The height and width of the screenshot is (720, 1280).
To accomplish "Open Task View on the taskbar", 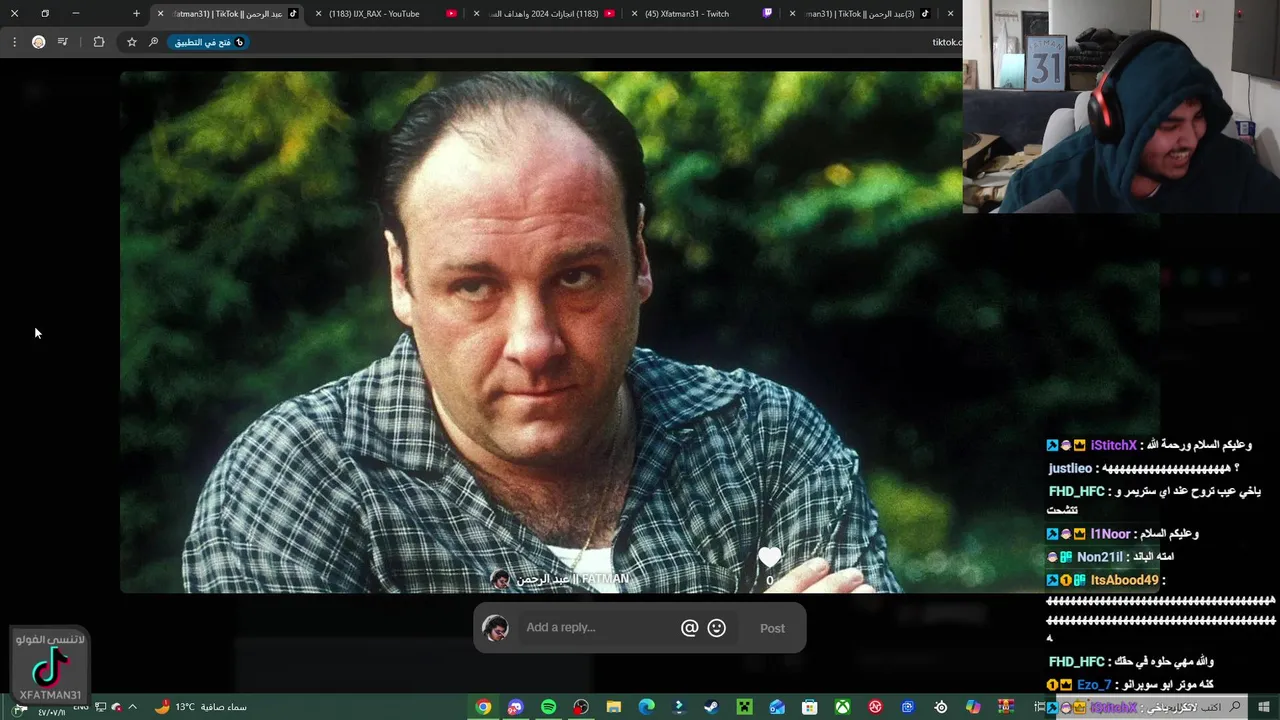I will 1039,707.
